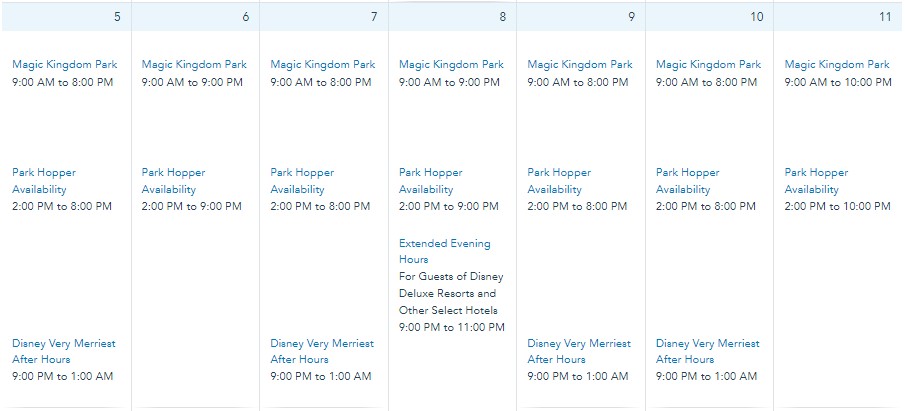
Task: Click Park Hopper Availability for day 9
Action: click(x=559, y=181)
